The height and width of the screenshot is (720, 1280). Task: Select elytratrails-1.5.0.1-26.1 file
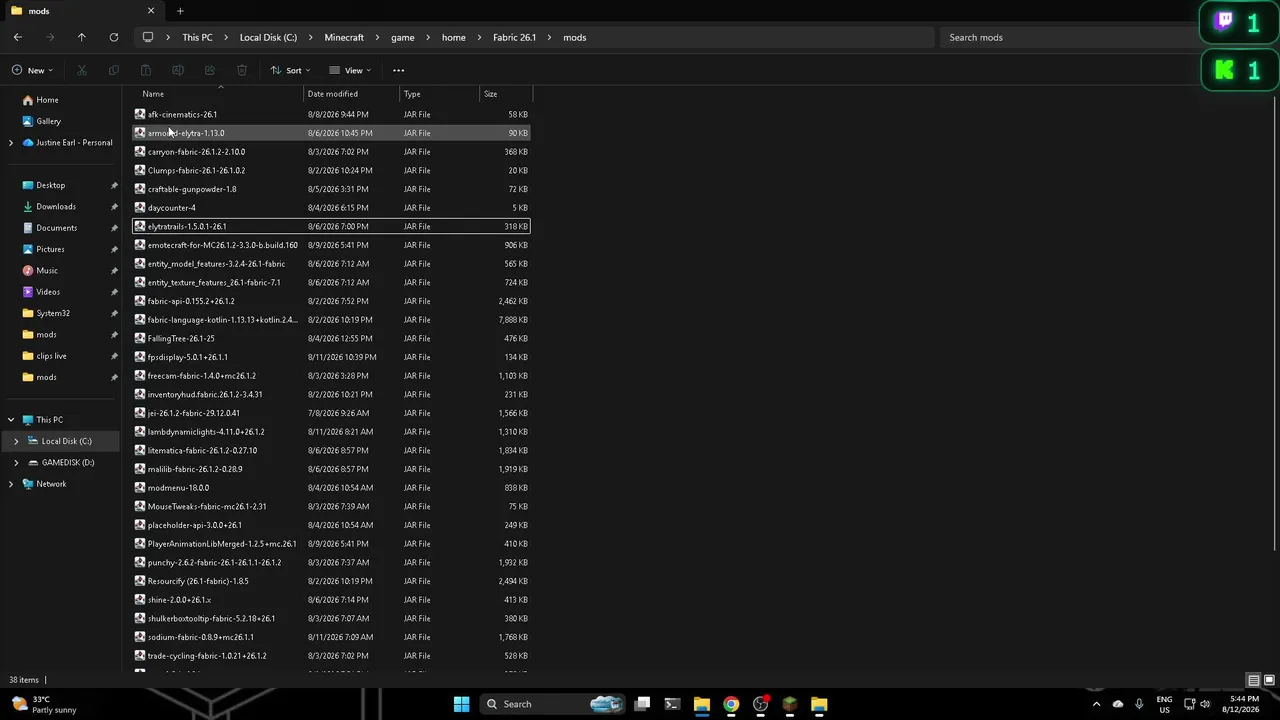(x=331, y=226)
